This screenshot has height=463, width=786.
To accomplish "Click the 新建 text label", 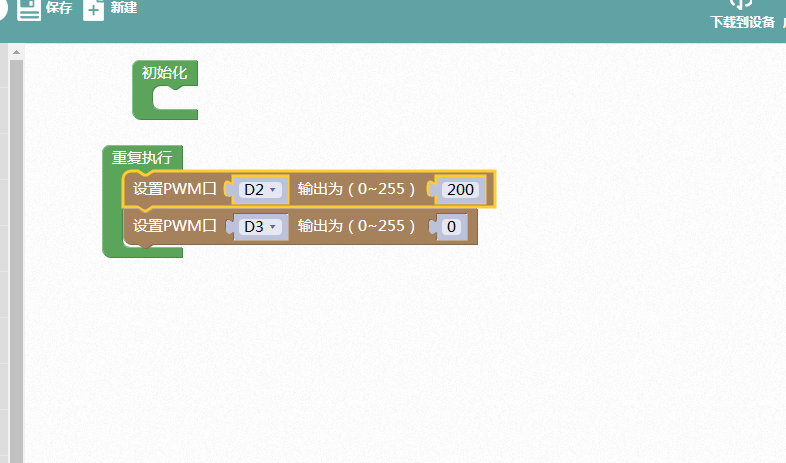I will [x=123, y=8].
